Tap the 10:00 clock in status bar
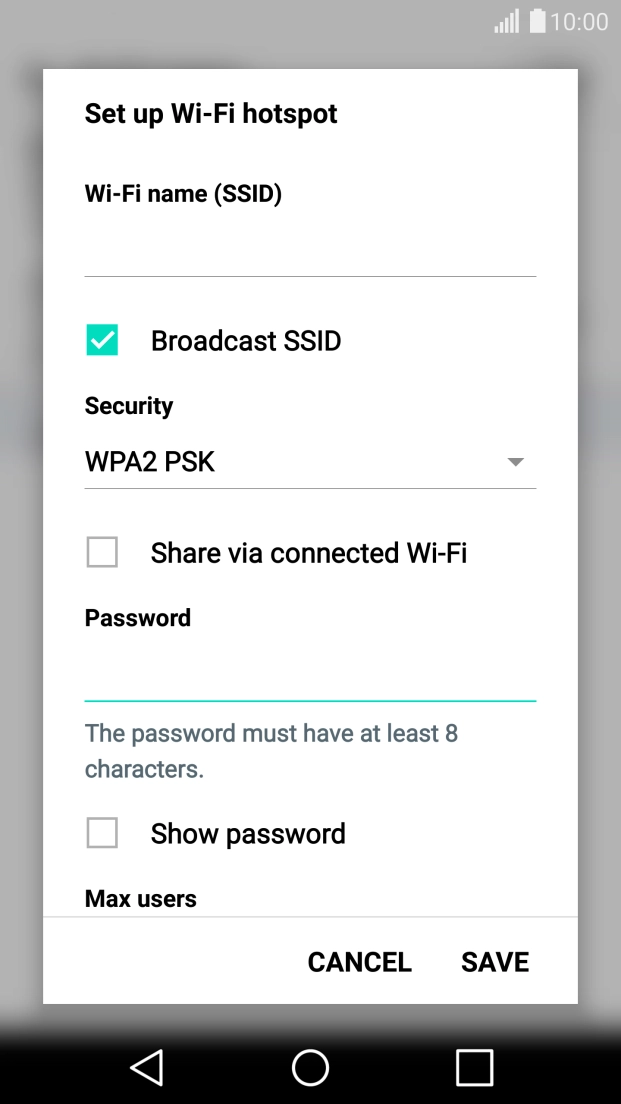 pos(579,21)
